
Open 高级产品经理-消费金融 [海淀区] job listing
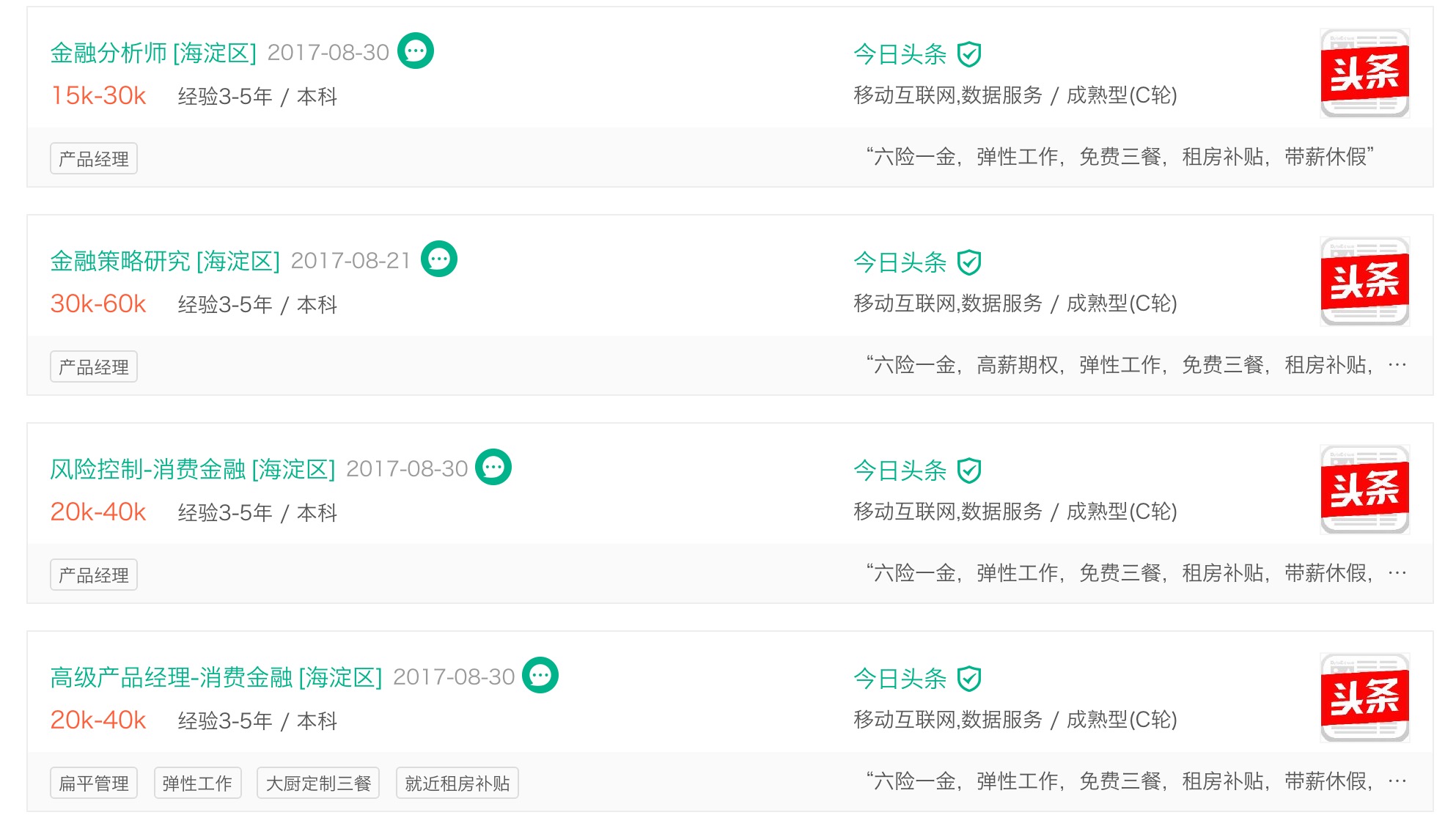pyautogui.click(x=216, y=677)
